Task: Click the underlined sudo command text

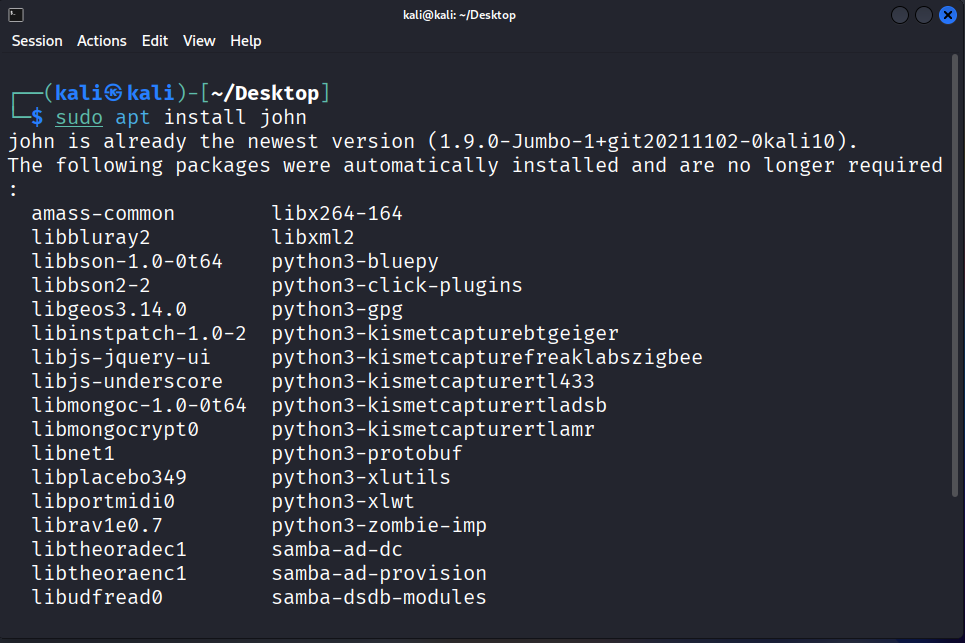Action: (x=79, y=117)
